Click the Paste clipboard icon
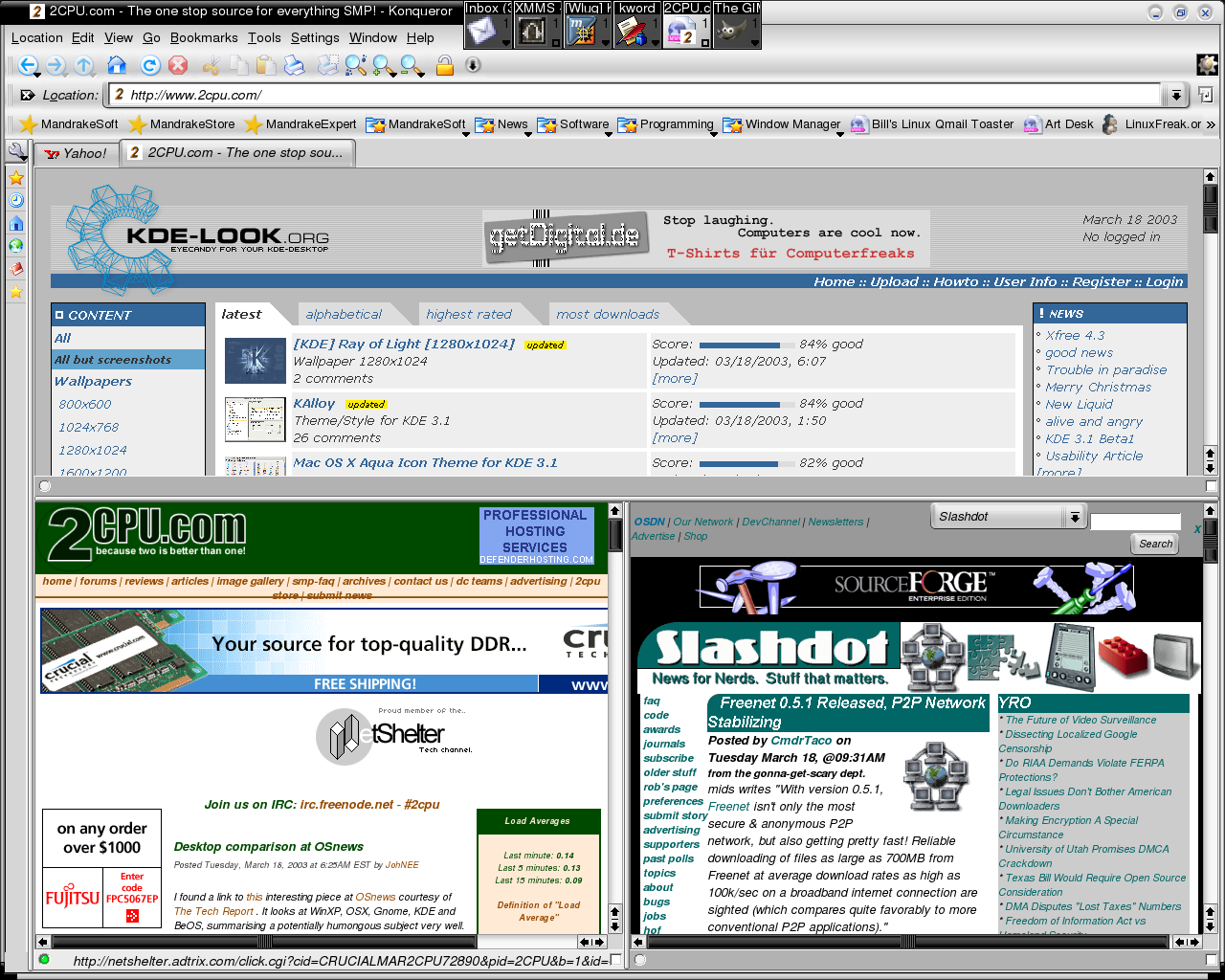The width and height of the screenshot is (1225, 980). pos(266,65)
